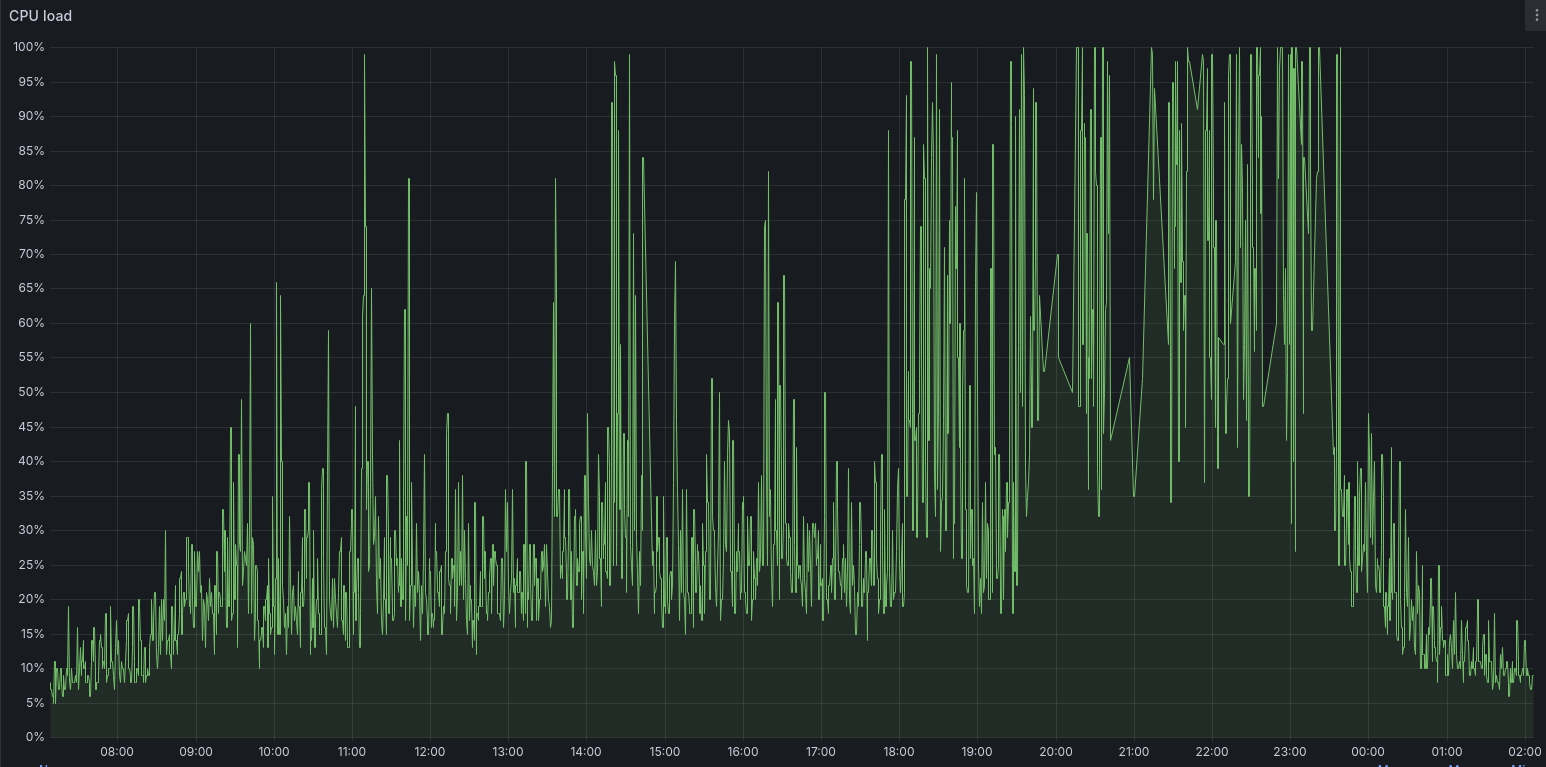Click the 100% label on the y-axis
Image resolution: width=1546 pixels, height=767 pixels.
coord(29,46)
